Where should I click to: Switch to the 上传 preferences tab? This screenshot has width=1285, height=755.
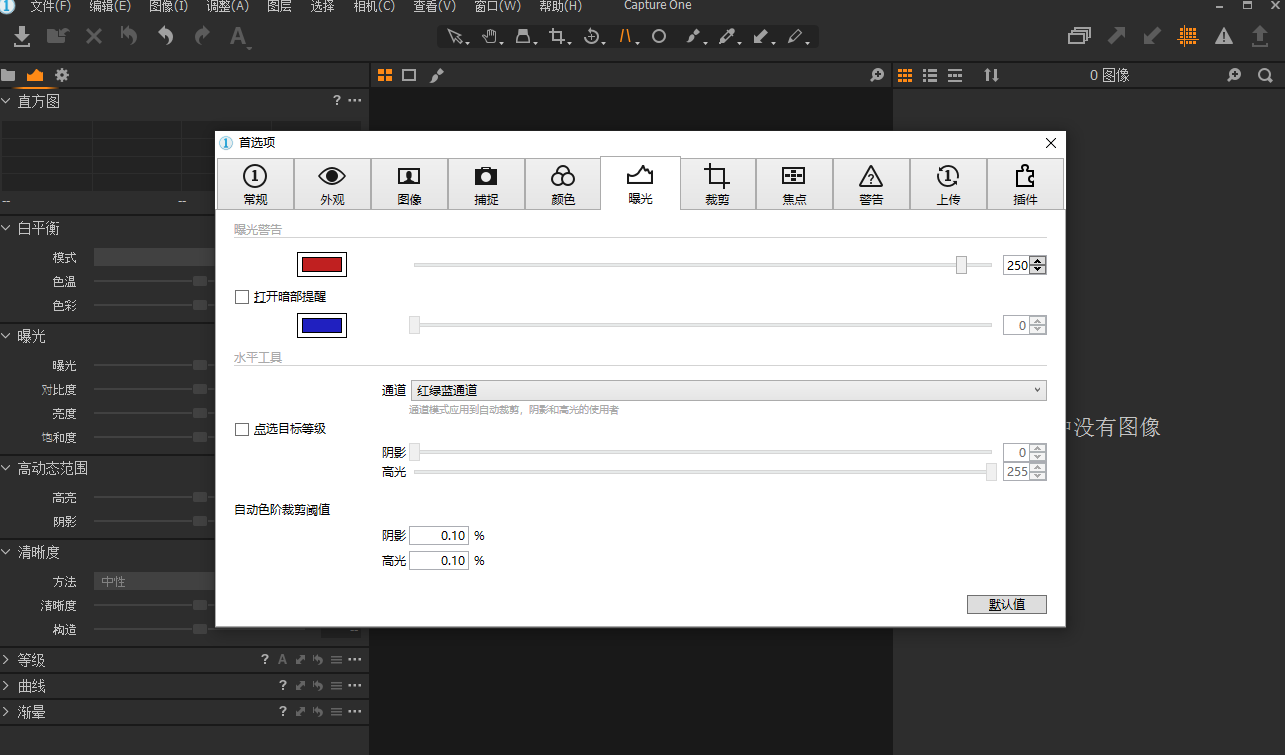pos(948,184)
